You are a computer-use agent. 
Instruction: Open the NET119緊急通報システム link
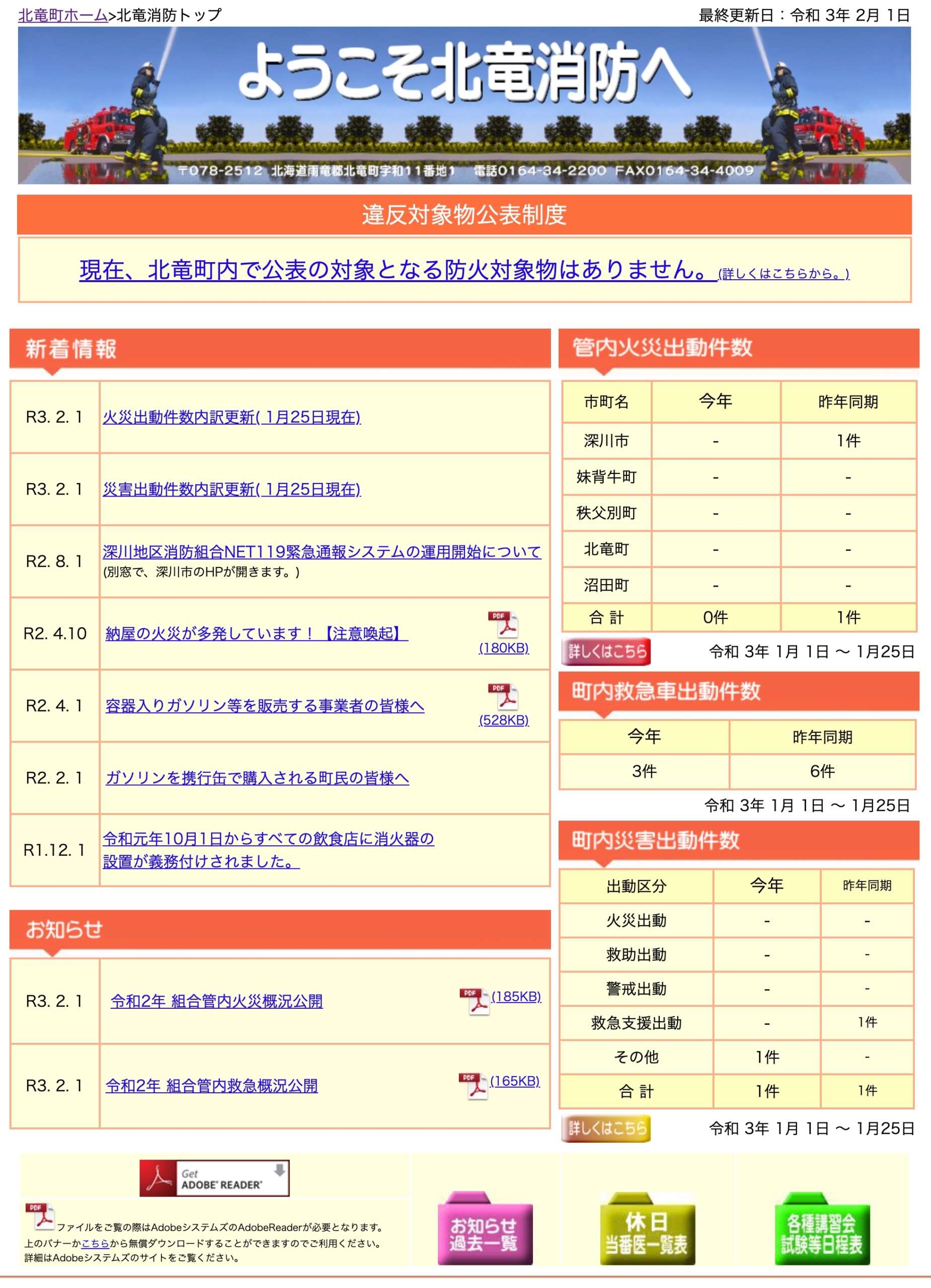pyautogui.click(x=322, y=551)
